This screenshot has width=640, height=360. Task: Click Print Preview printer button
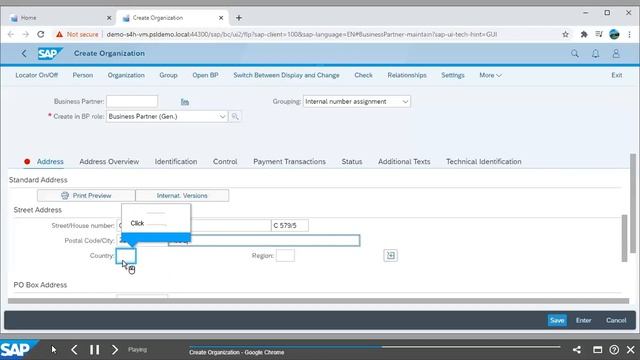click(x=86, y=196)
